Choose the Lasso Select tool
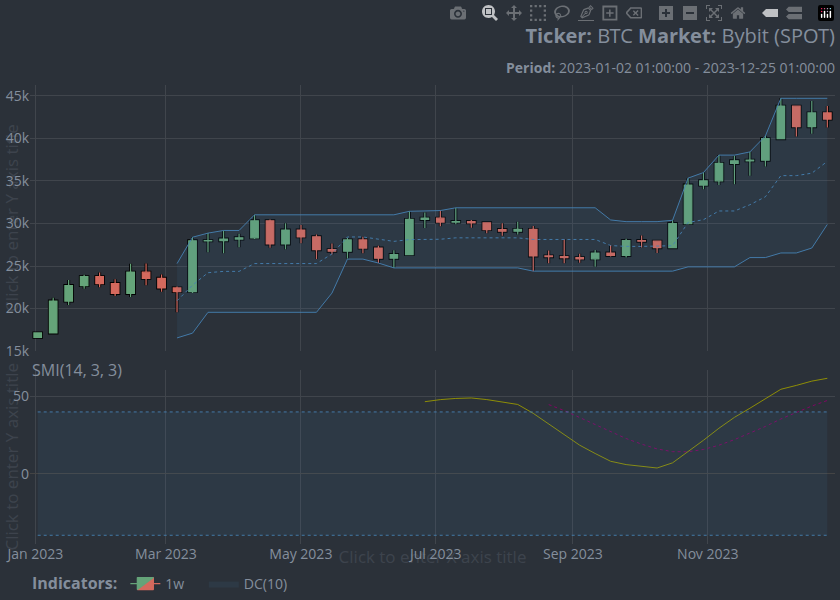 [x=562, y=13]
